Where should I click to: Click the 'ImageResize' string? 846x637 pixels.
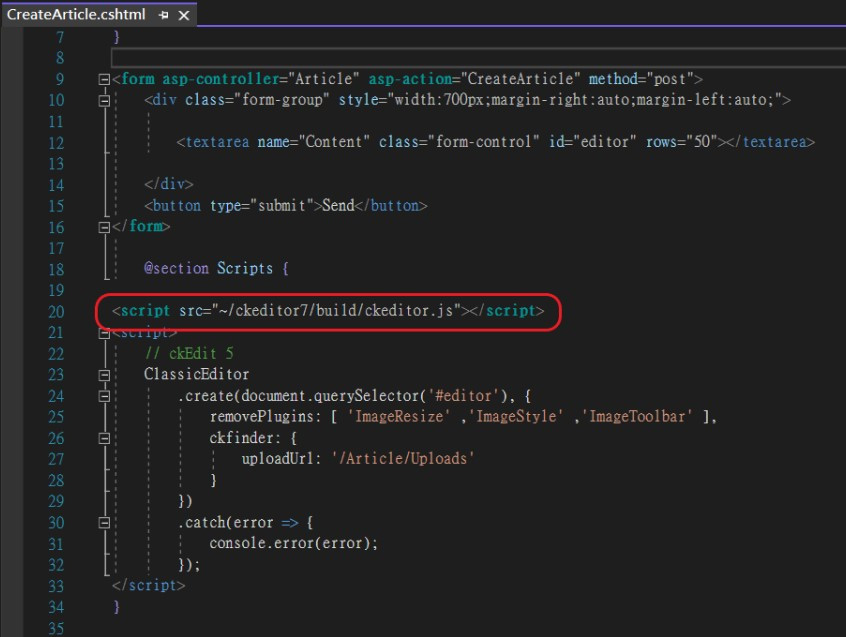pos(399,416)
